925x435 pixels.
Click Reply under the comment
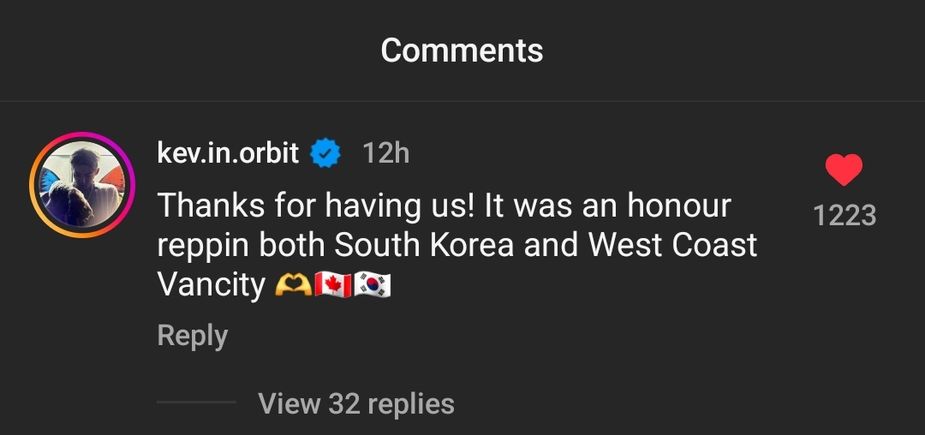pyautogui.click(x=192, y=336)
